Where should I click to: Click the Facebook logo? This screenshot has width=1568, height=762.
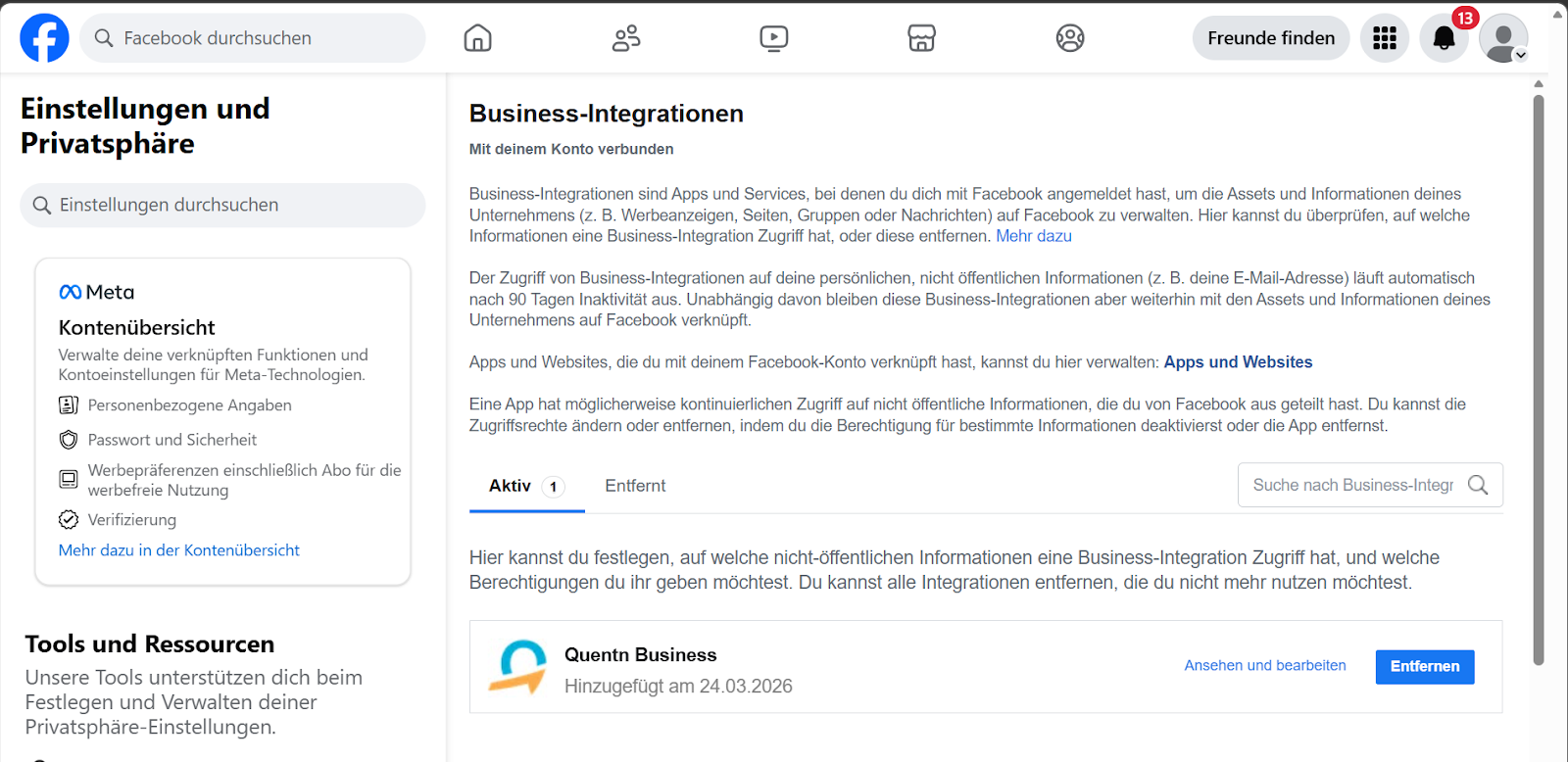coord(44,38)
